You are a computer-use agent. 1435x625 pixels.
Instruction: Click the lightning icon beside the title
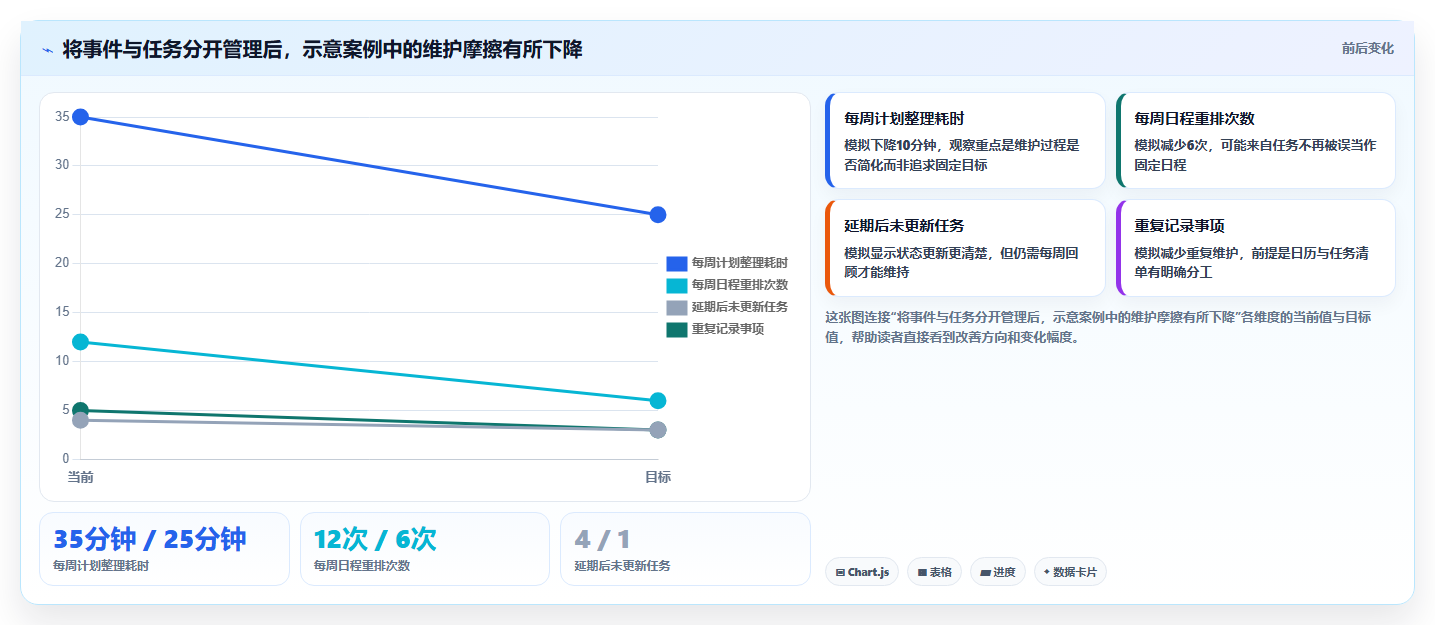coord(47,50)
